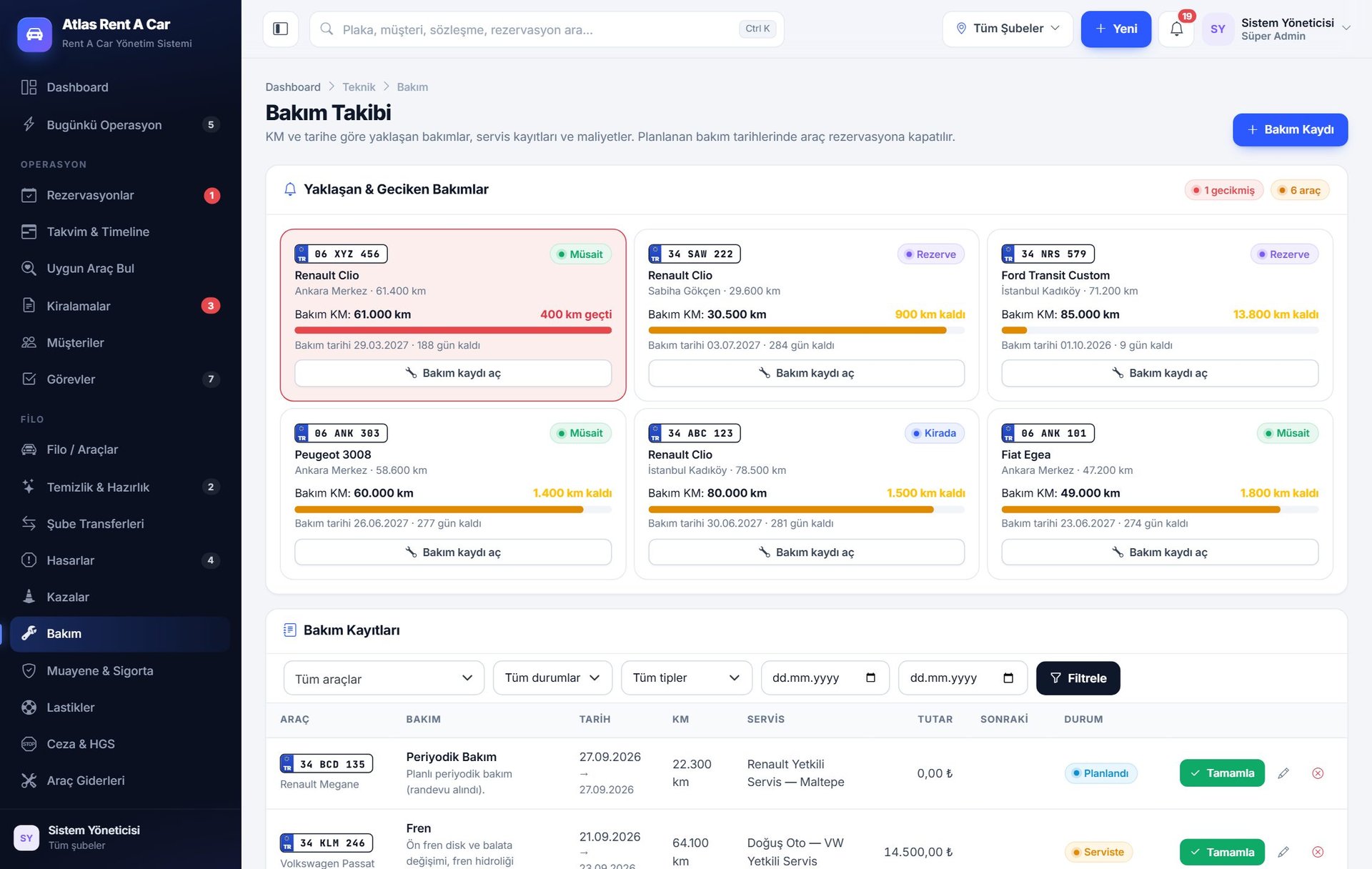Click the Müşteriler people icon

pos(29,342)
